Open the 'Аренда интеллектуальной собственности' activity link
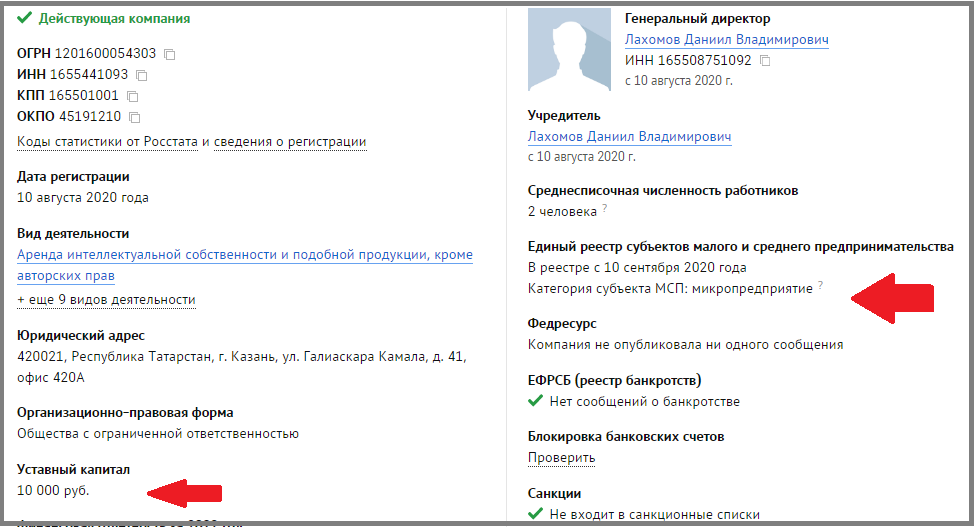The height and width of the screenshot is (527, 980). [x=244, y=255]
